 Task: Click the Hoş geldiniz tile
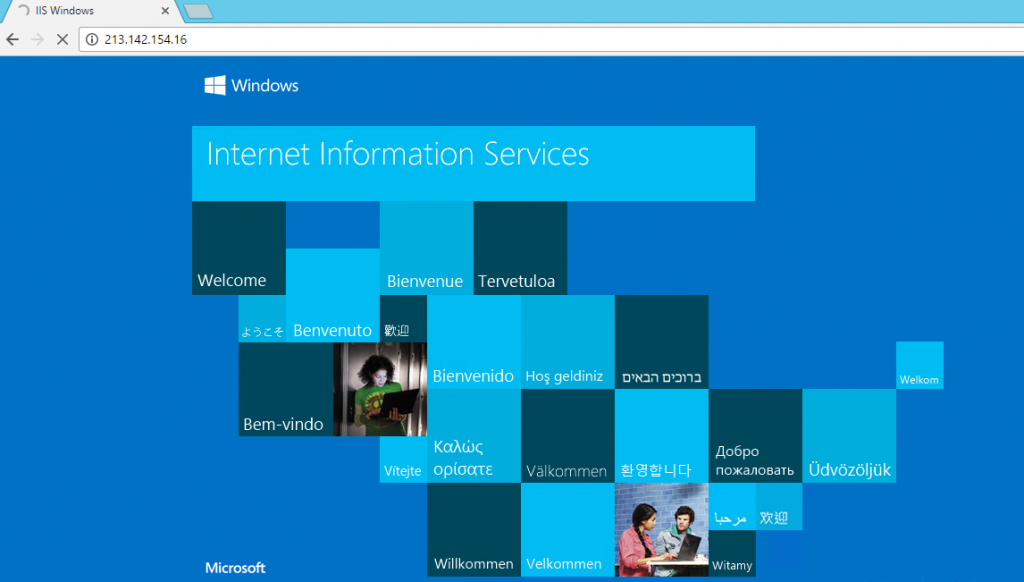(x=568, y=342)
